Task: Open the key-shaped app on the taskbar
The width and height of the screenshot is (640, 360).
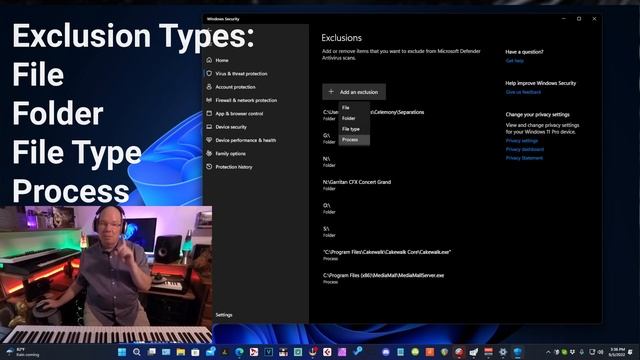Action: tap(358, 351)
